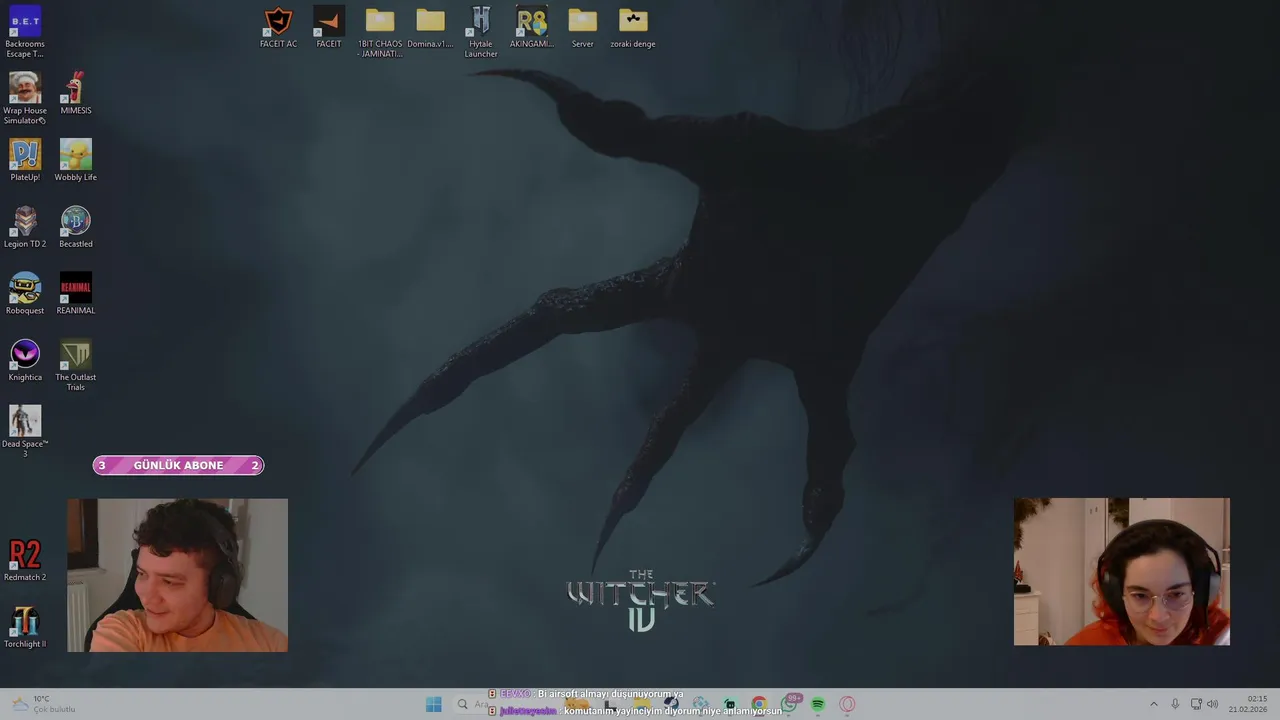The width and height of the screenshot is (1280, 720).
Task: Select the MIMESIS desktop icon
Action: tap(76, 93)
